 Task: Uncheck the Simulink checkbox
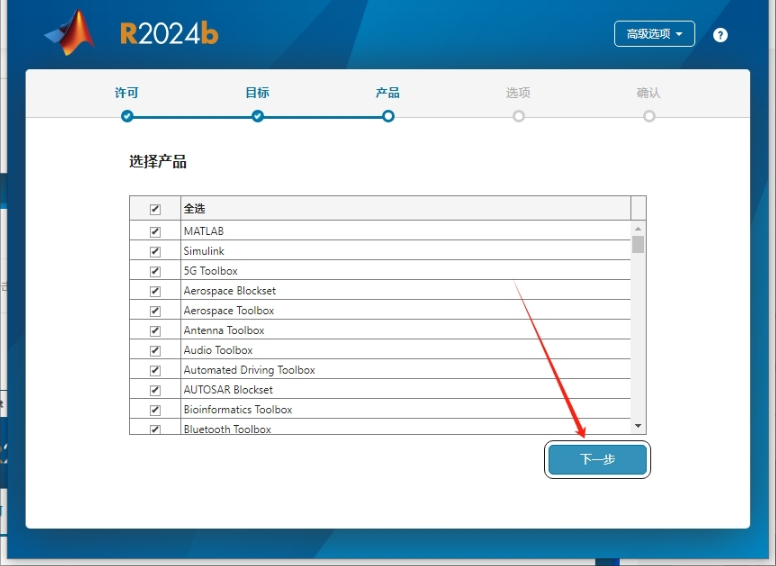tap(155, 251)
